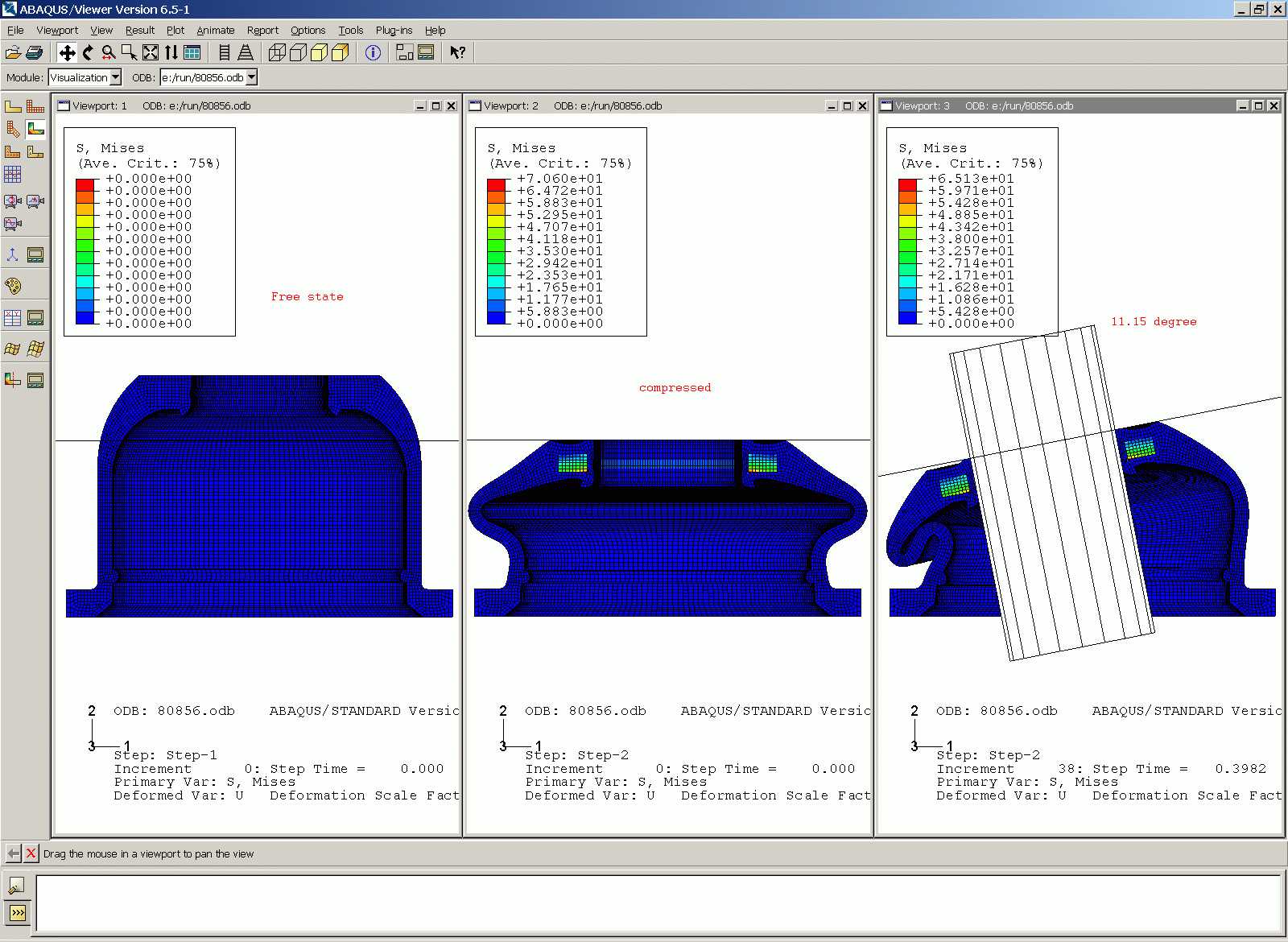Click the 'Free state' annotation text
Screen dimensions: 1288x942
tap(308, 296)
